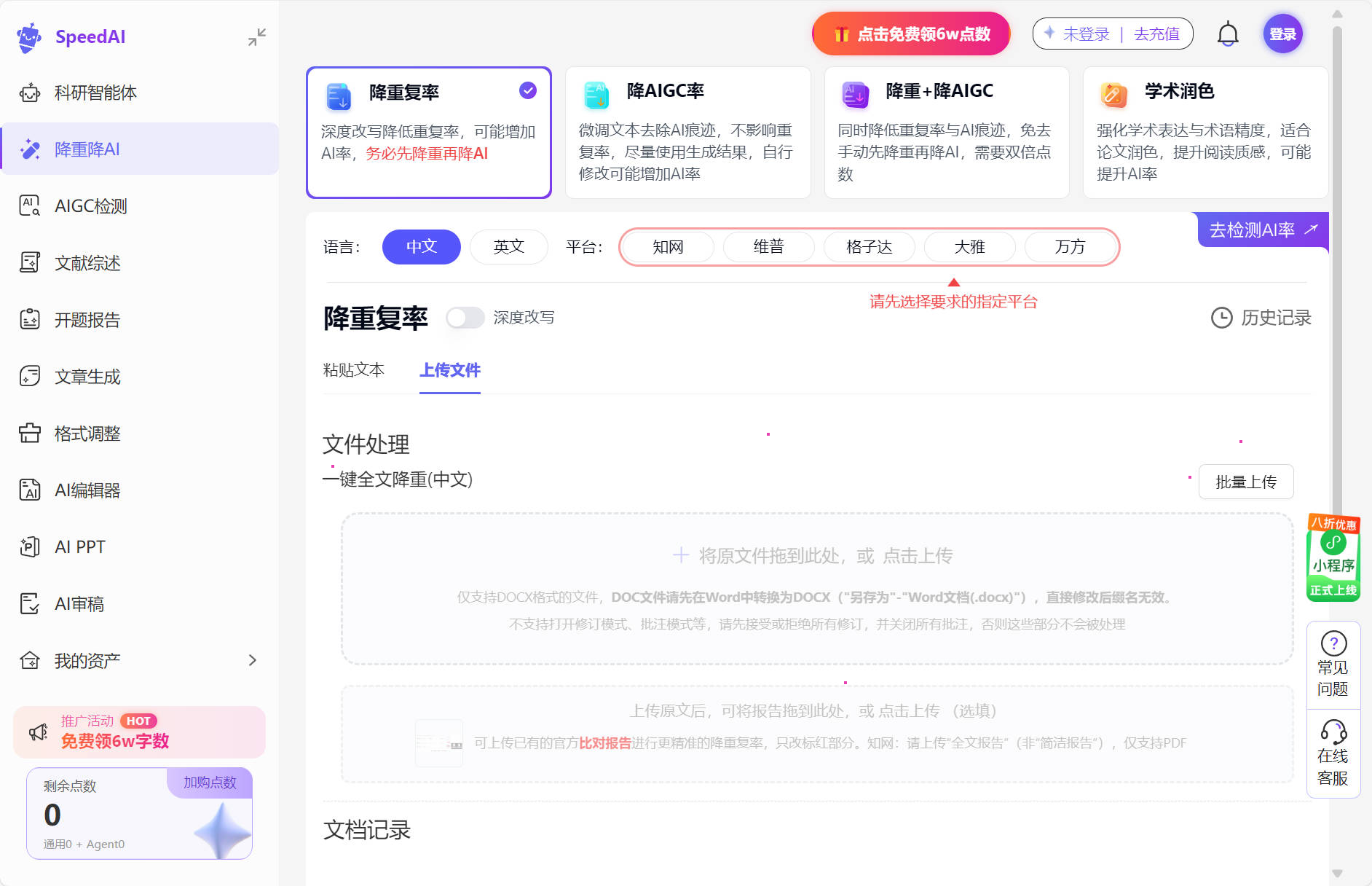Viewport: 1372px width, 886px height.
Task: Select the 降重+降AIGC mode card
Action: 947,133
